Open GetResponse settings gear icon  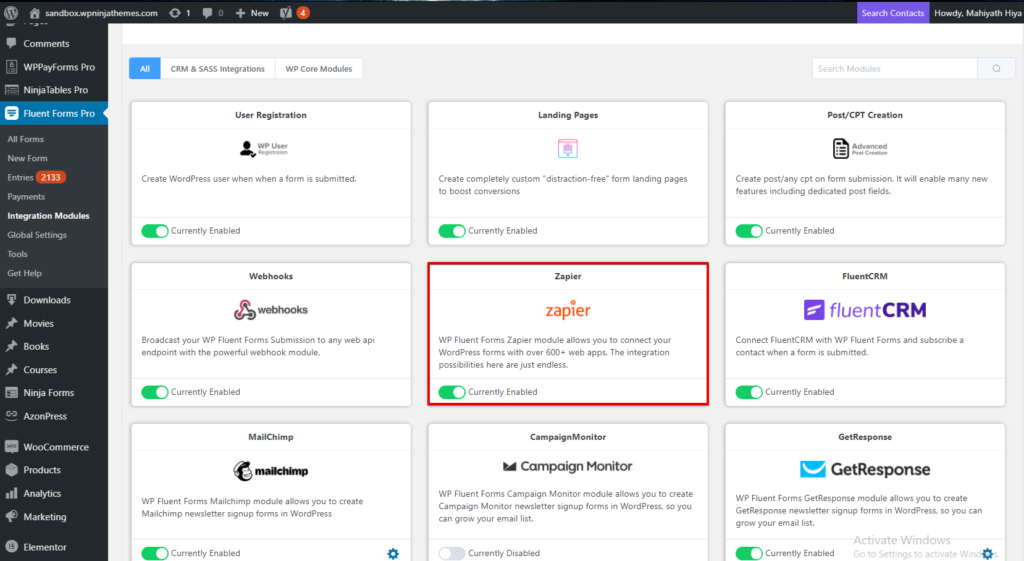(987, 554)
